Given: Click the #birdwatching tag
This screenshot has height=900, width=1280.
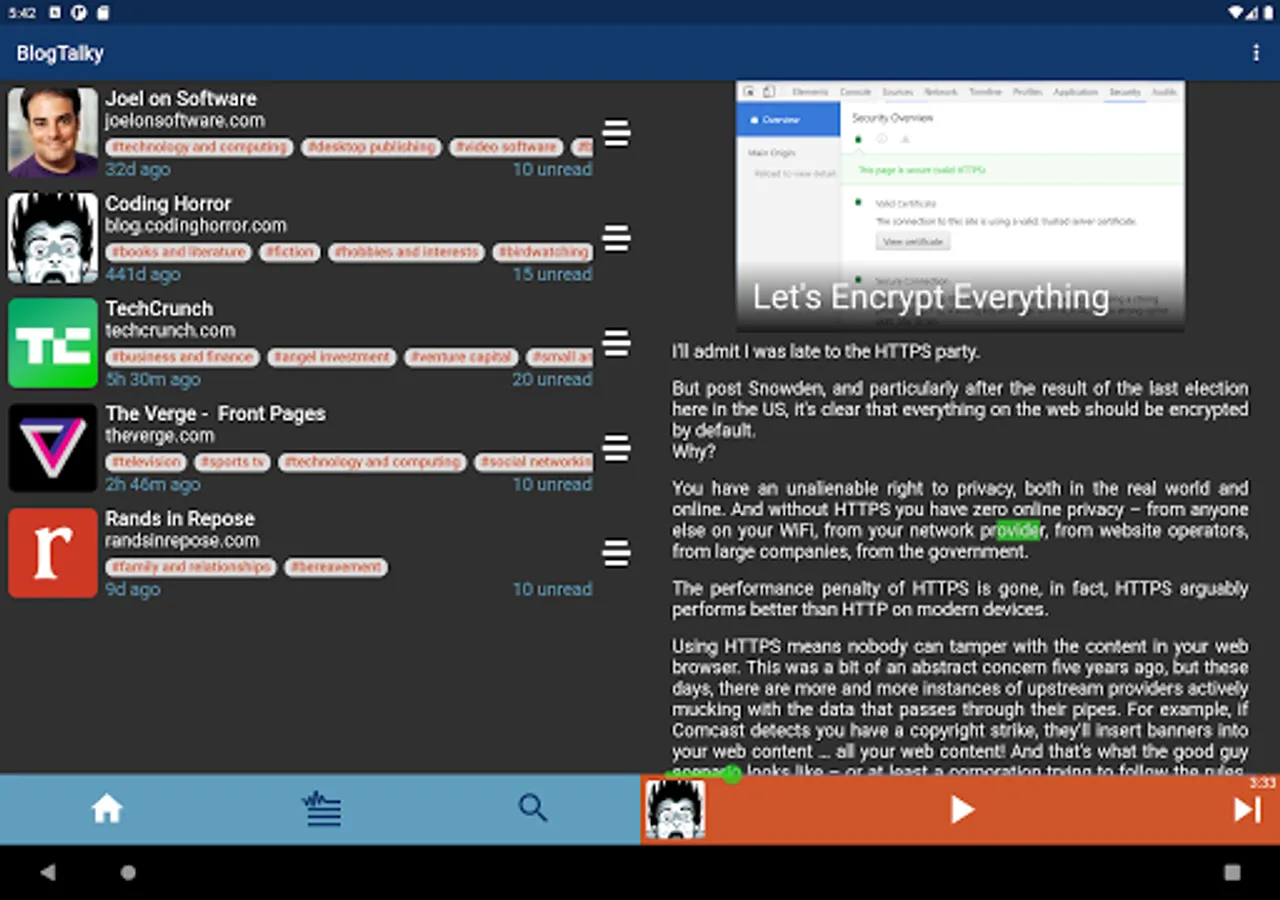Looking at the screenshot, I should (543, 252).
